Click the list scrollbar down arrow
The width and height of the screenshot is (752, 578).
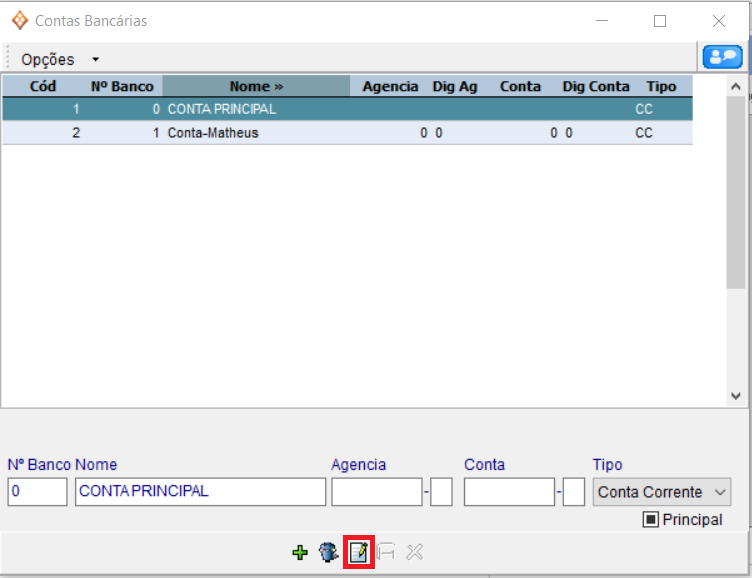[737, 396]
